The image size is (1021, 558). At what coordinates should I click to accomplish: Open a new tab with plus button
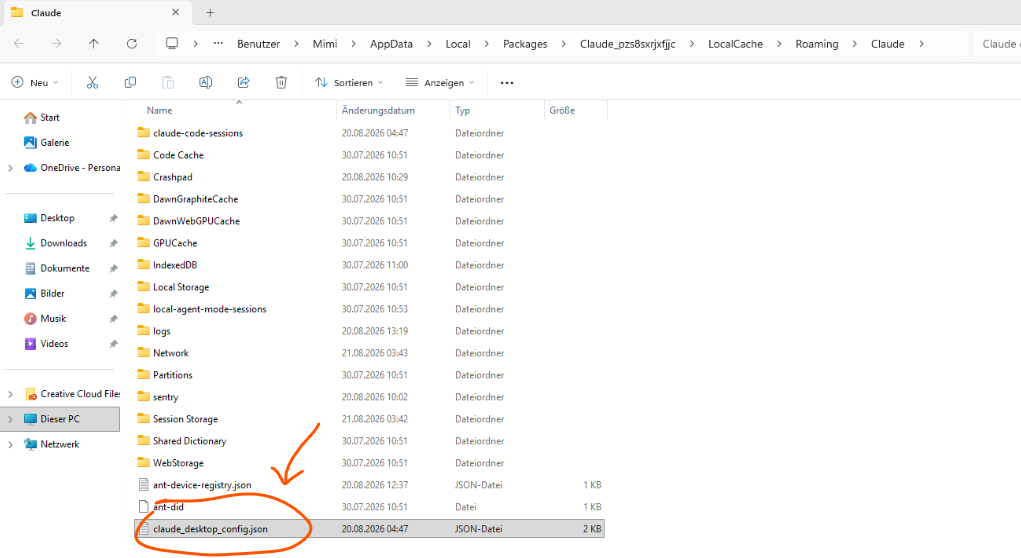point(210,12)
